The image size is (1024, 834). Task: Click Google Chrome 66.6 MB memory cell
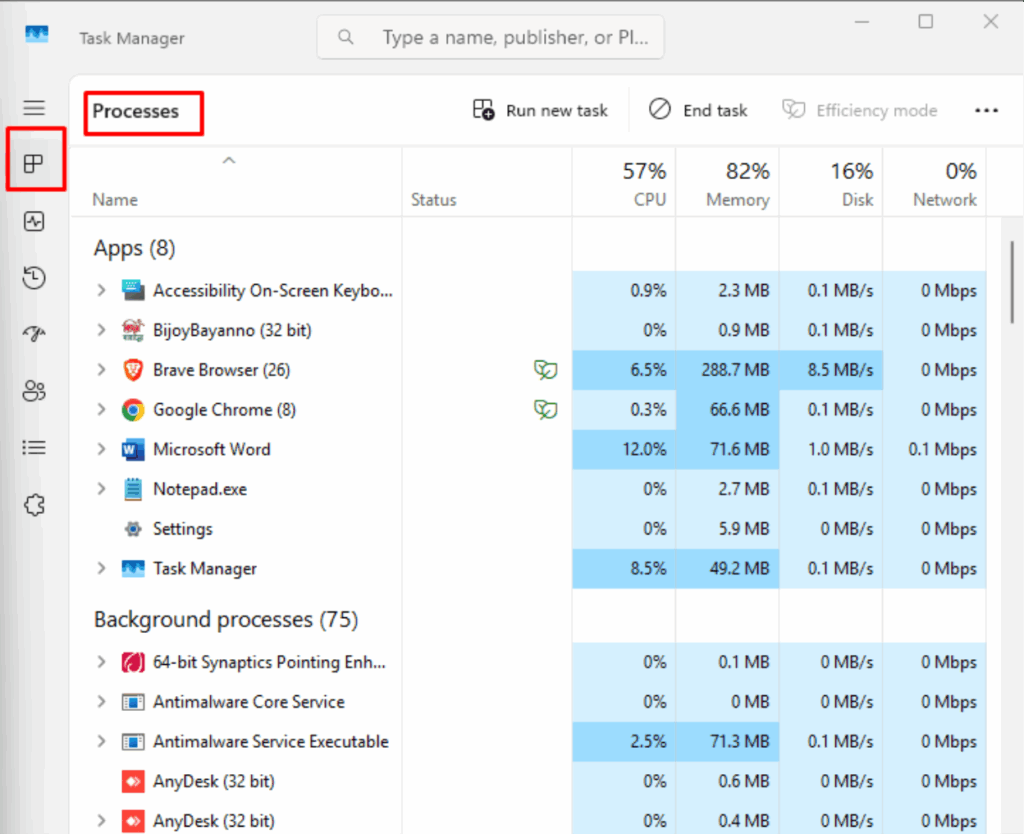[728, 409]
